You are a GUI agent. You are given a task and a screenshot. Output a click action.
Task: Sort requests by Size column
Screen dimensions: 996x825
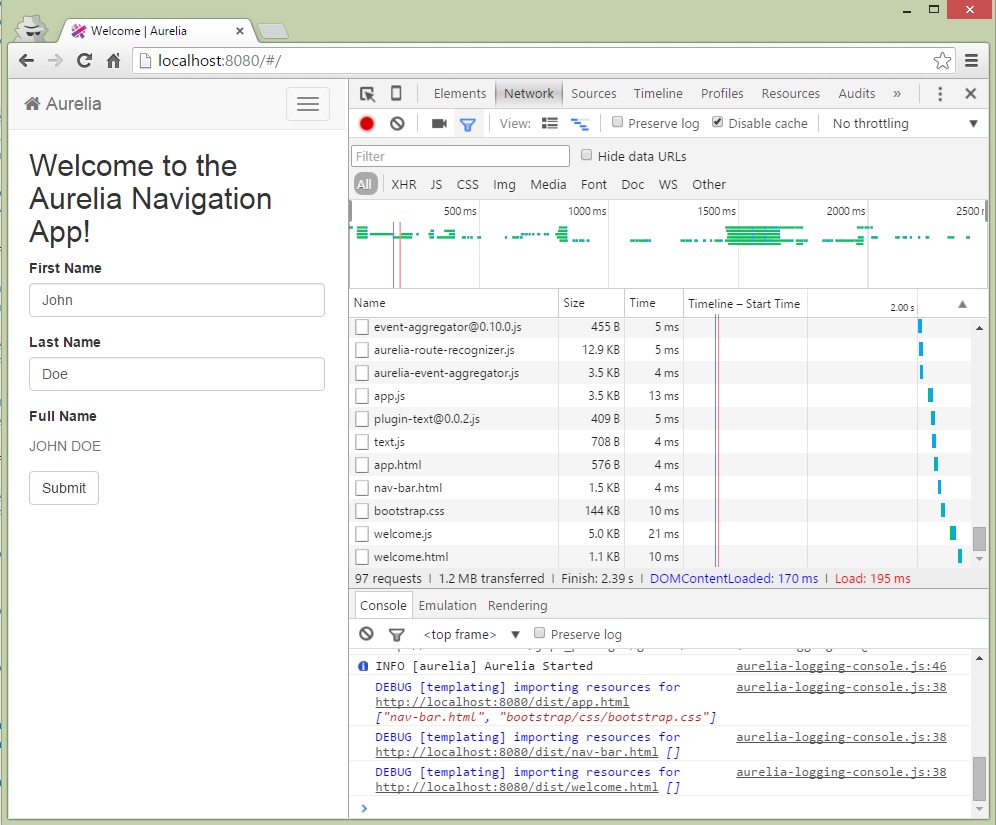pos(591,304)
